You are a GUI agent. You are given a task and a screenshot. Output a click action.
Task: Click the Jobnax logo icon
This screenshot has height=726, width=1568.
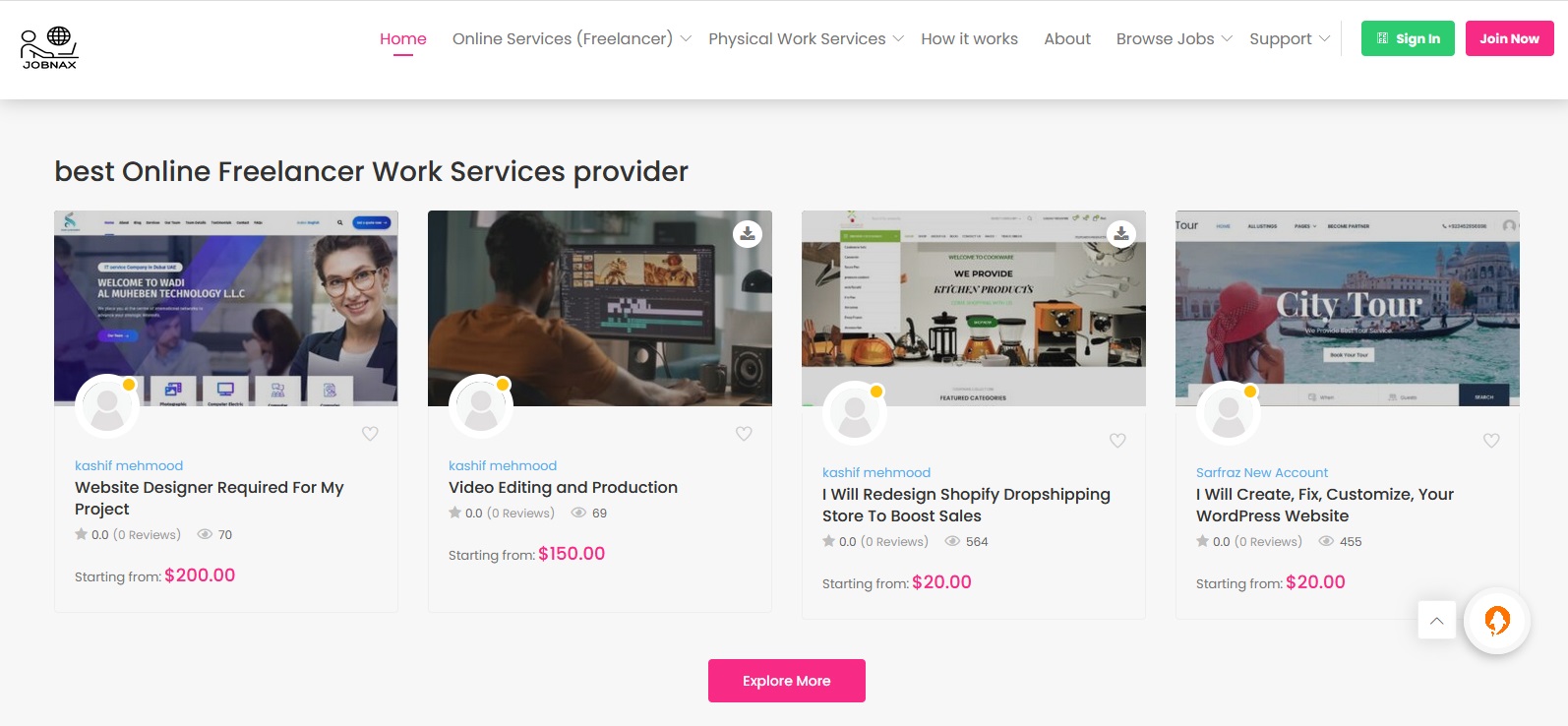click(48, 47)
